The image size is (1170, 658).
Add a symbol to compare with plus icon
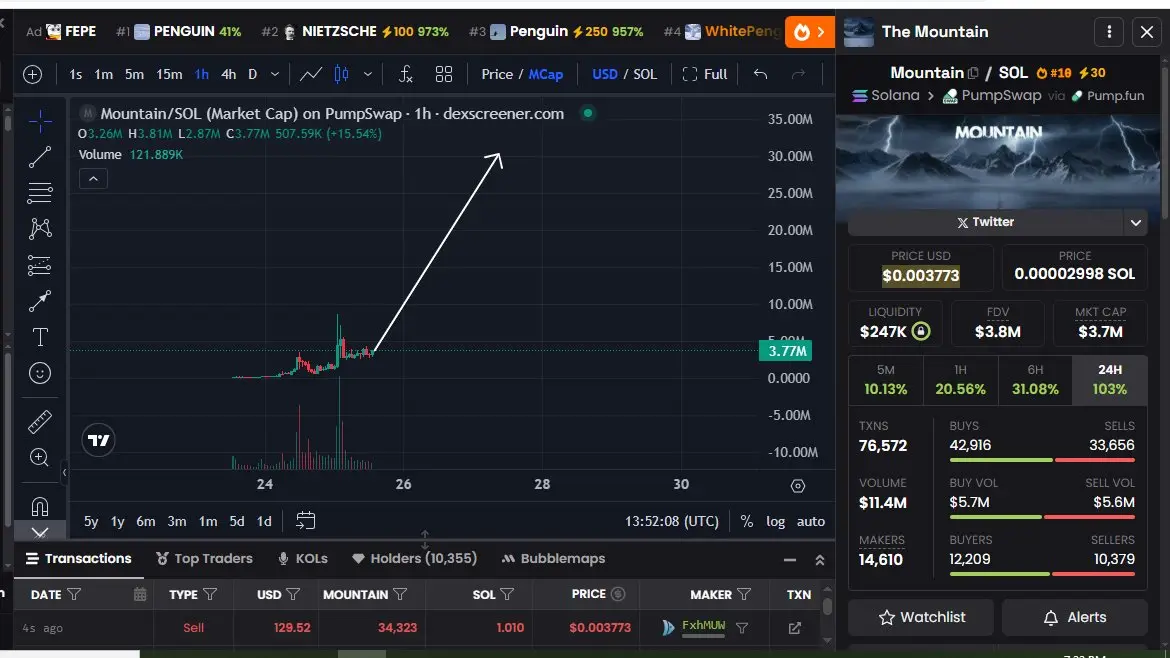coord(32,74)
